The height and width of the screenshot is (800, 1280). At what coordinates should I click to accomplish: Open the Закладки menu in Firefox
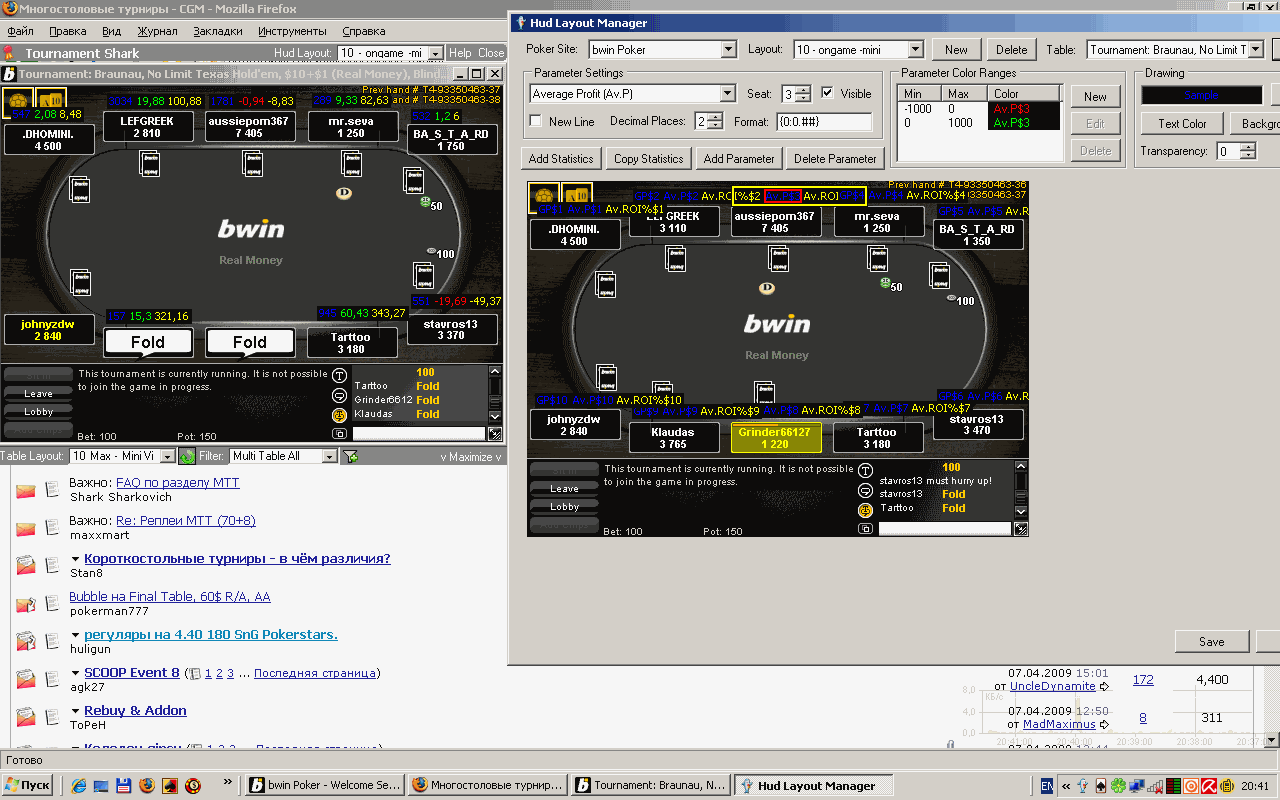point(218,31)
